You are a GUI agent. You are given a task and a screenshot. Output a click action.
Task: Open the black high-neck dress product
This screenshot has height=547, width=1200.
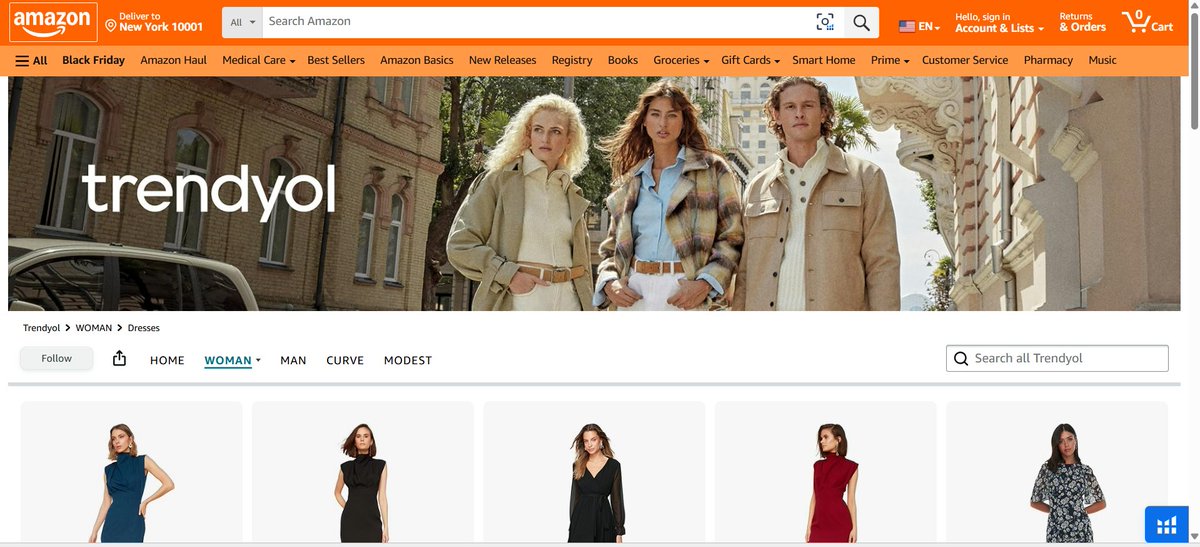click(x=362, y=474)
